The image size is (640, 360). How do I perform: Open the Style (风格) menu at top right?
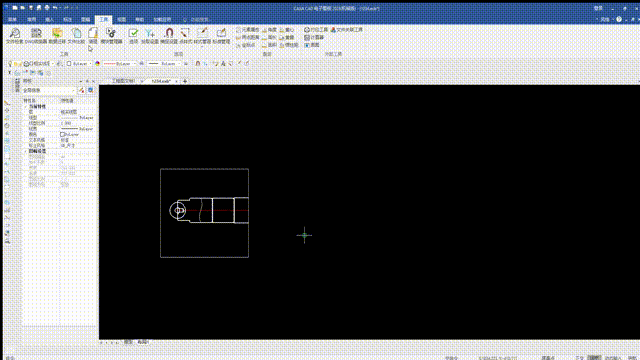click(x=605, y=20)
